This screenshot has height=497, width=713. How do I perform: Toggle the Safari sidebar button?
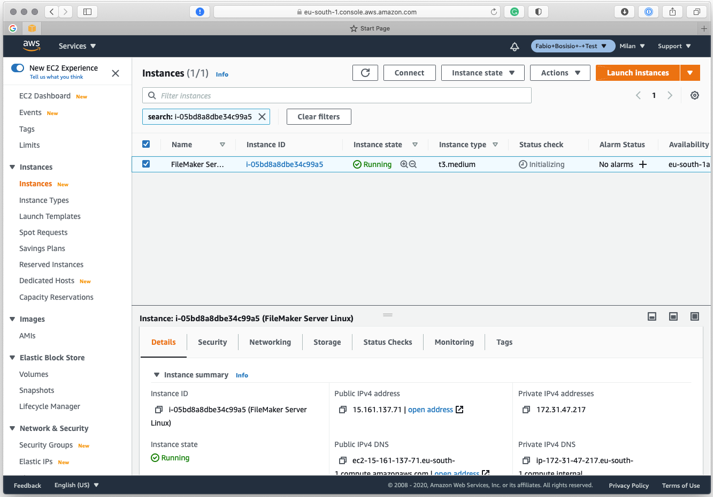87,12
